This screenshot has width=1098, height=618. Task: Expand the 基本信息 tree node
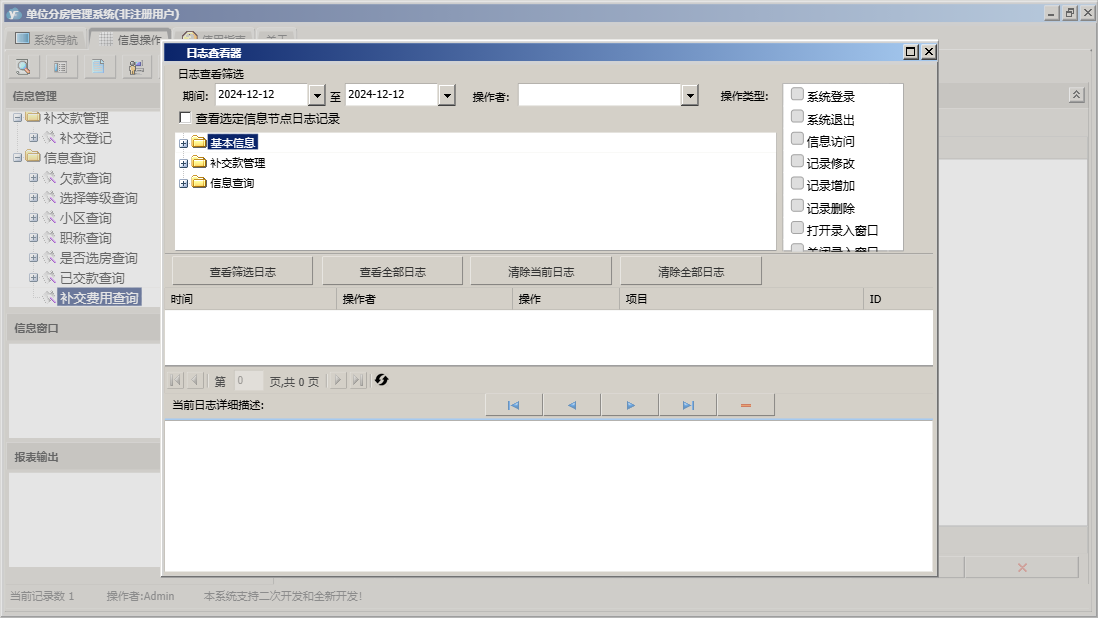183,143
